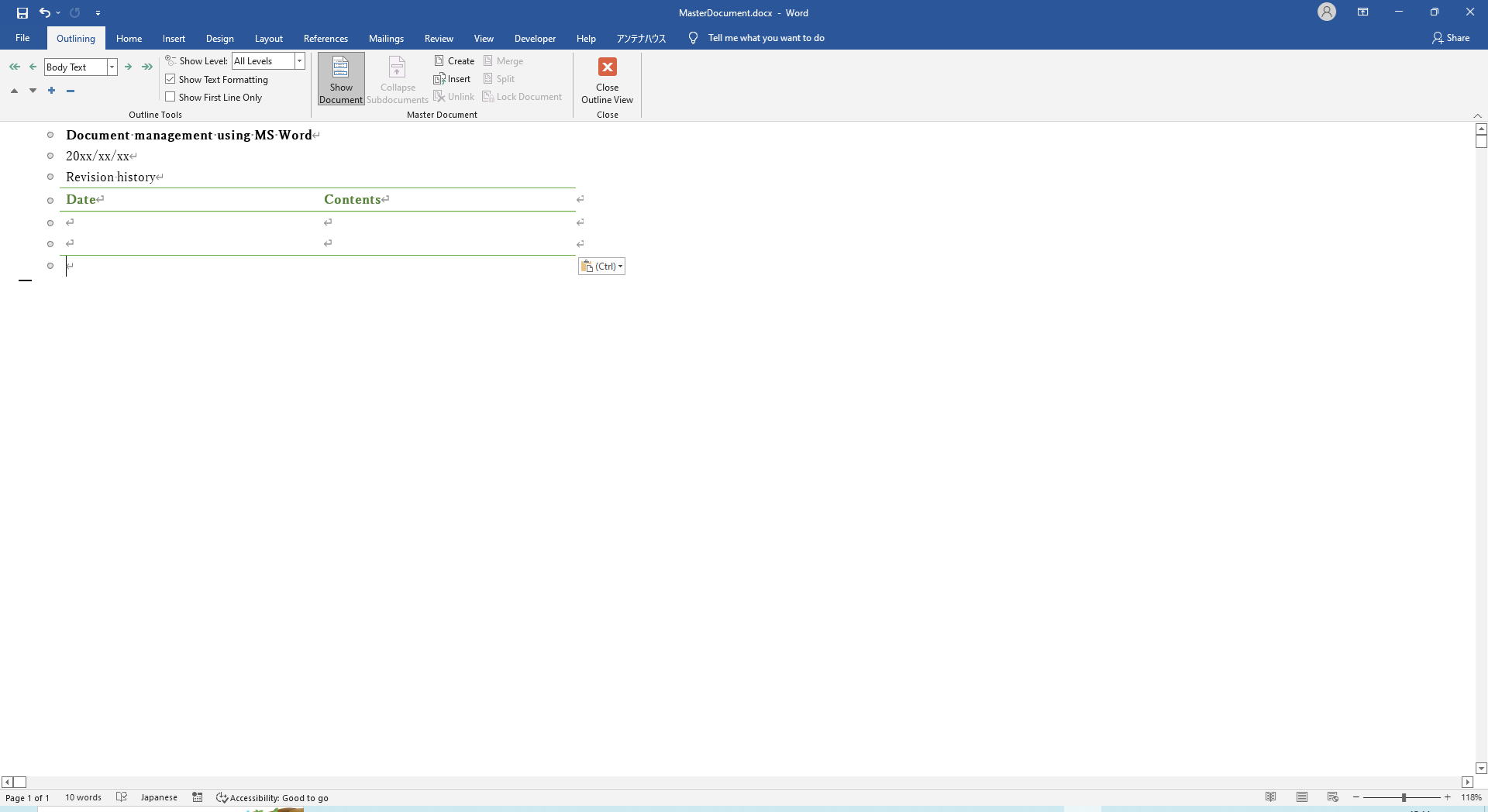Open the Show Level All Levels dropdown
Image resolution: width=1488 pixels, height=812 pixels.
click(299, 61)
